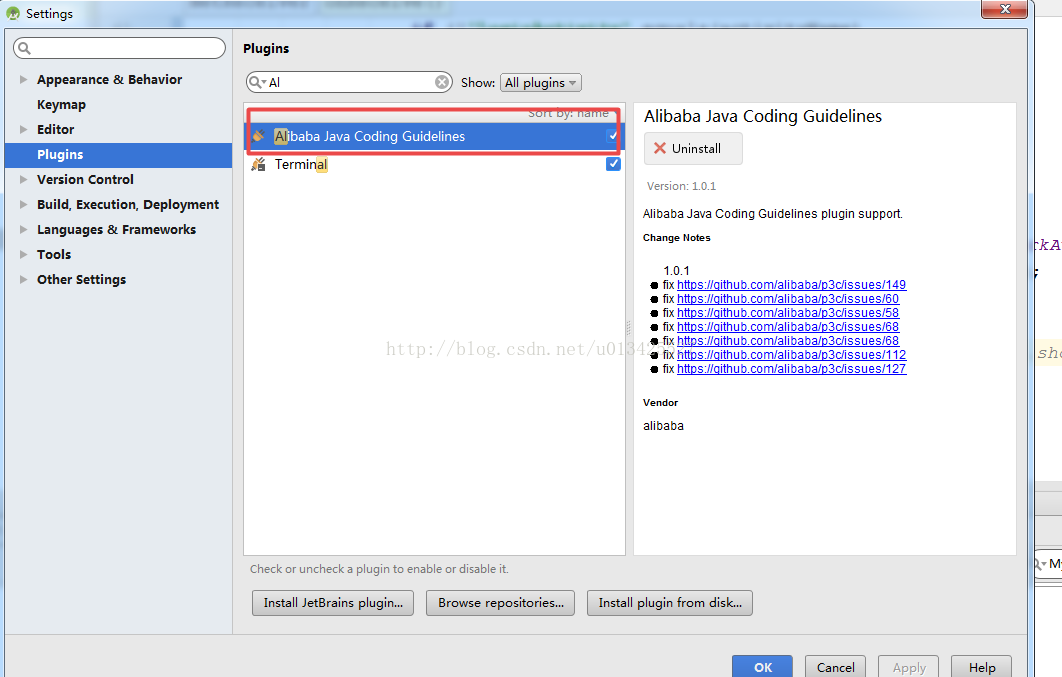Viewport: 1062px width, 677px height.
Task: Disable the Alibaba Java Coding Guidelines plugin
Action: pyautogui.click(x=613, y=136)
